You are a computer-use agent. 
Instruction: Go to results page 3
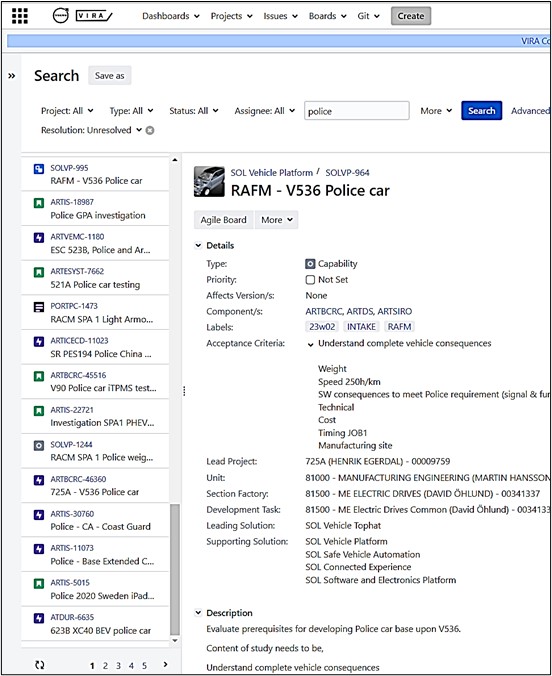[118, 666]
